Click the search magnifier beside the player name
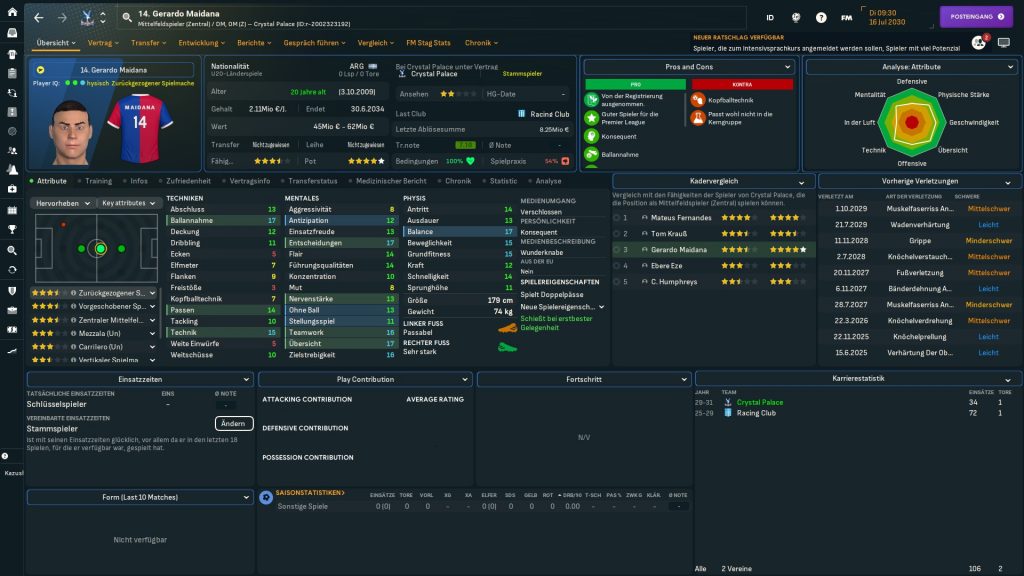The image size is (1024, 576). coord(127,18)
